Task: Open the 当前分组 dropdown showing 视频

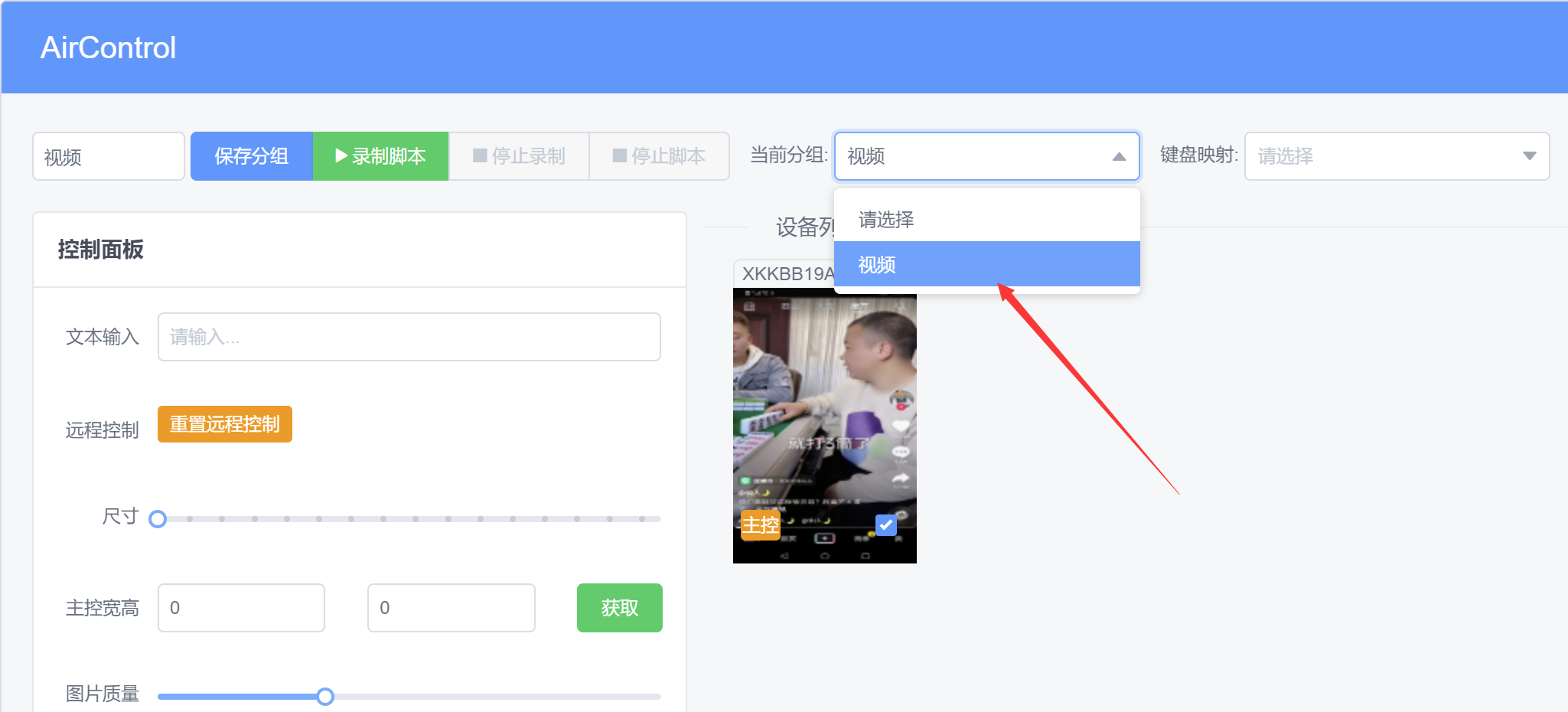Action: [986, 156]
